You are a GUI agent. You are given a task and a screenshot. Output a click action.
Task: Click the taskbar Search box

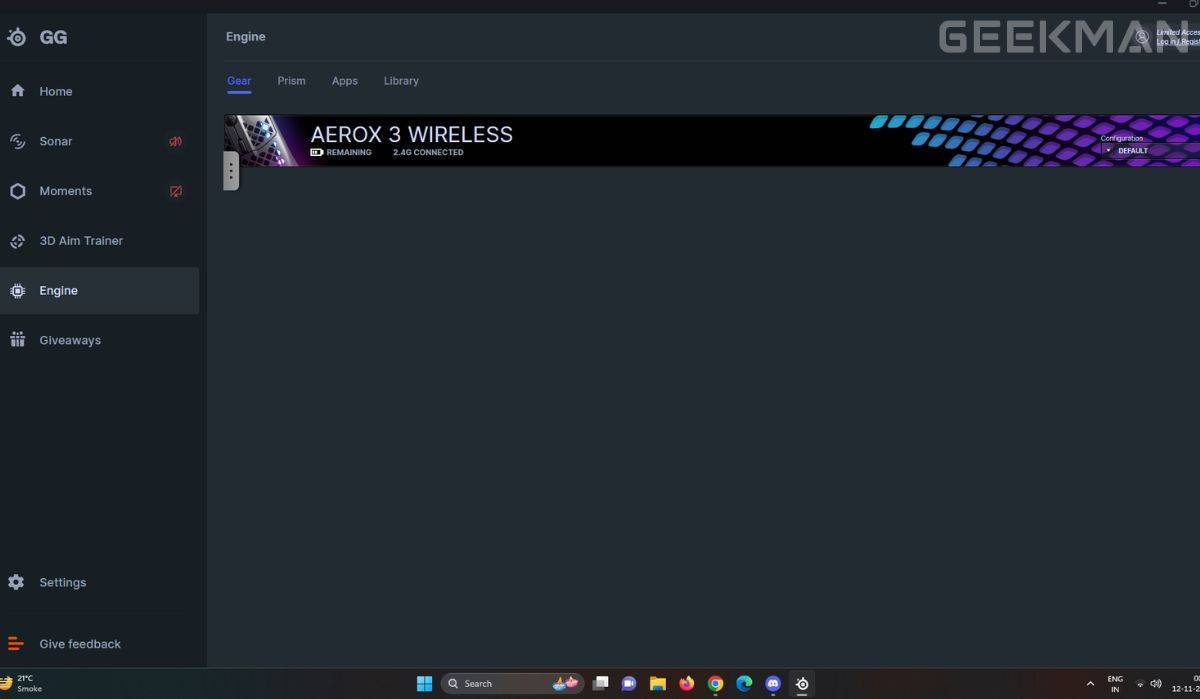click(x=513, y=684)
